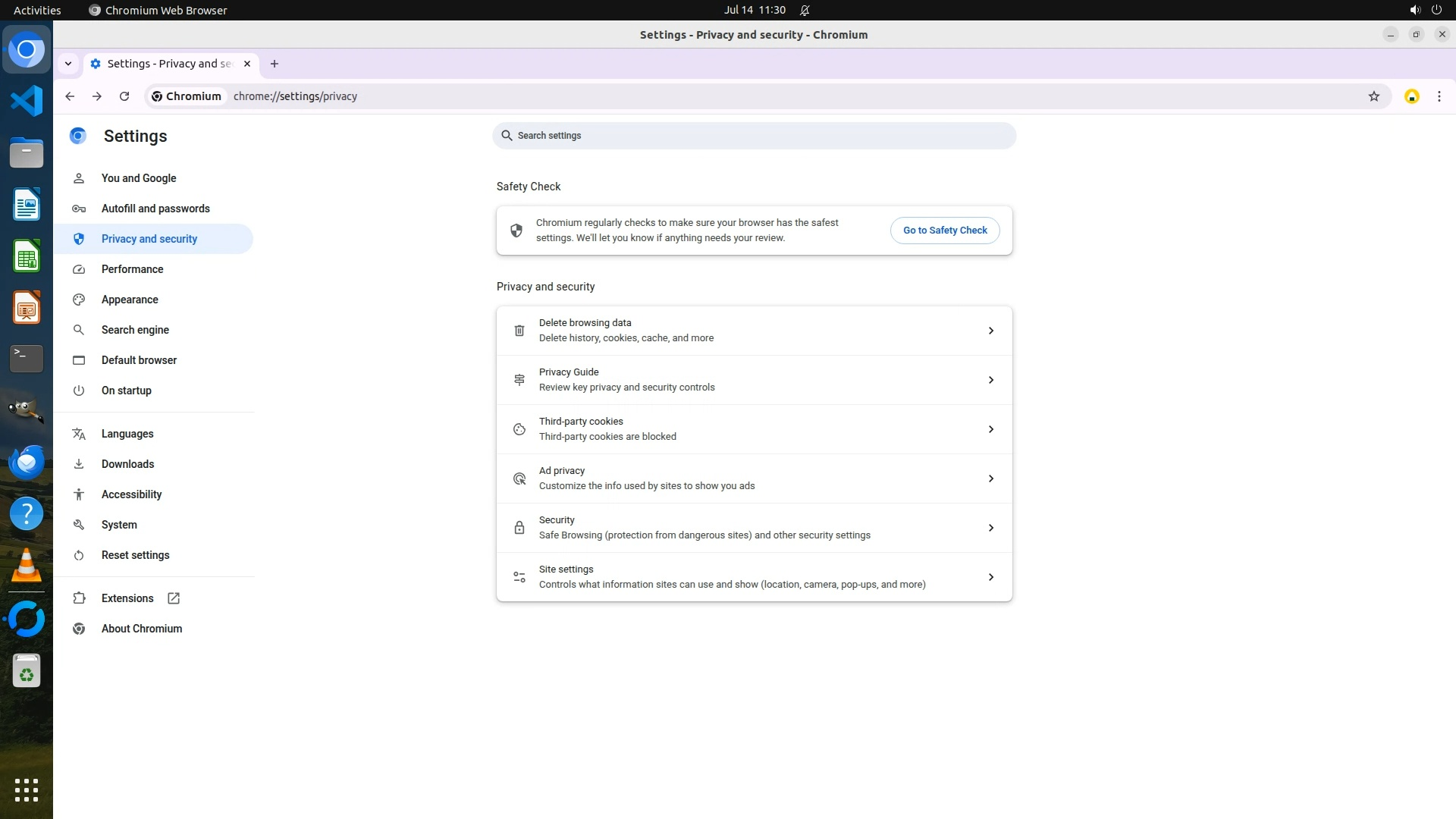This screenshot has height=819, width=1456.
Task: Go to Downloads settings section
Action: click(127, 464)
